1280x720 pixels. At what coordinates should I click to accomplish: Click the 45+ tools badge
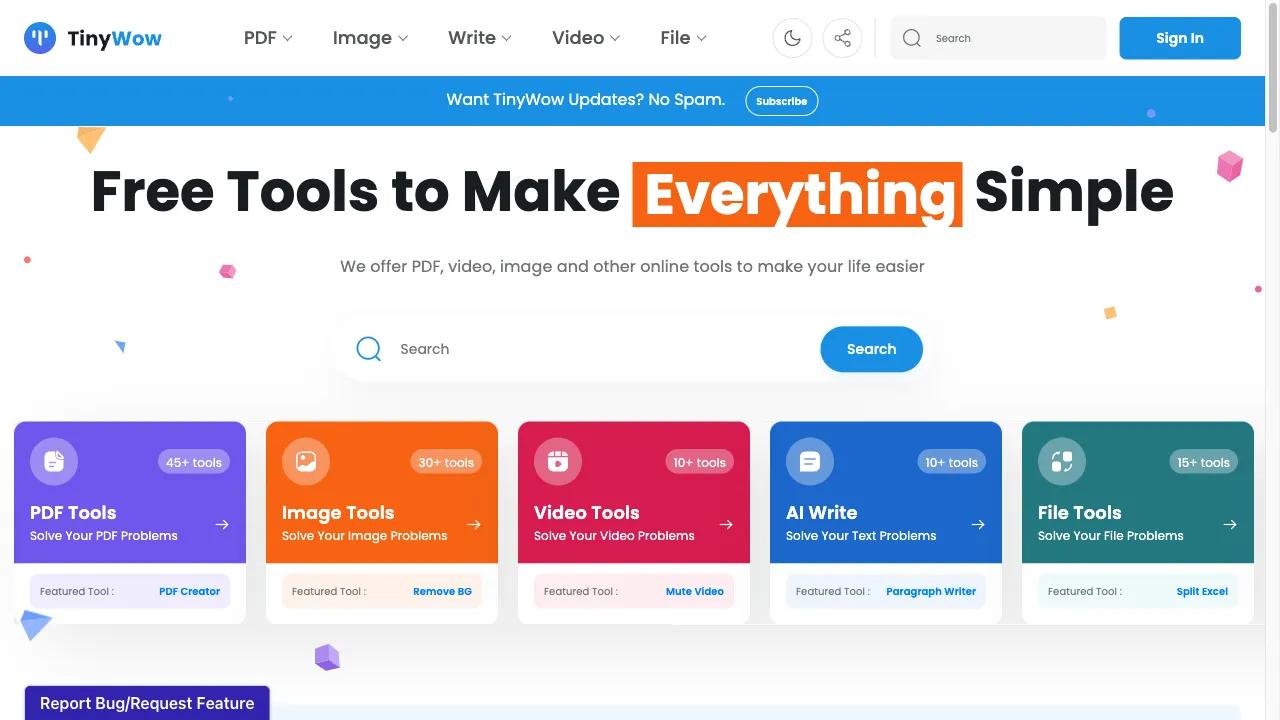click(194, 462)
